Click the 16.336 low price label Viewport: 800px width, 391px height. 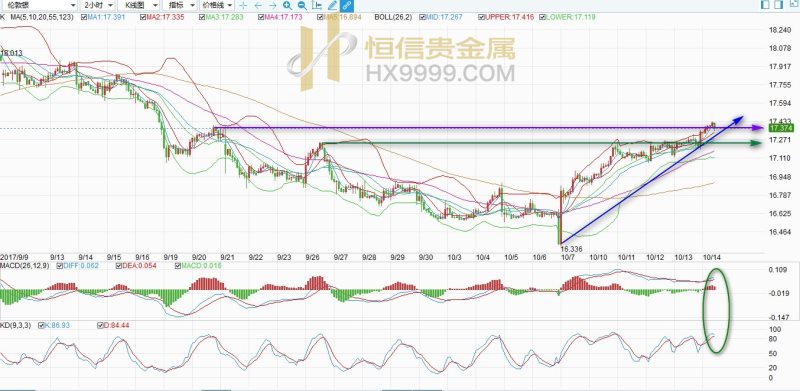click(x=571, y=249)
